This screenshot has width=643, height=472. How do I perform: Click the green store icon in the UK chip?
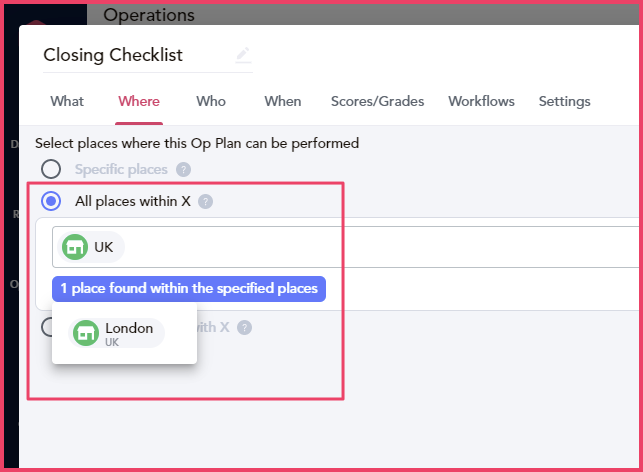tap(75, 247)
